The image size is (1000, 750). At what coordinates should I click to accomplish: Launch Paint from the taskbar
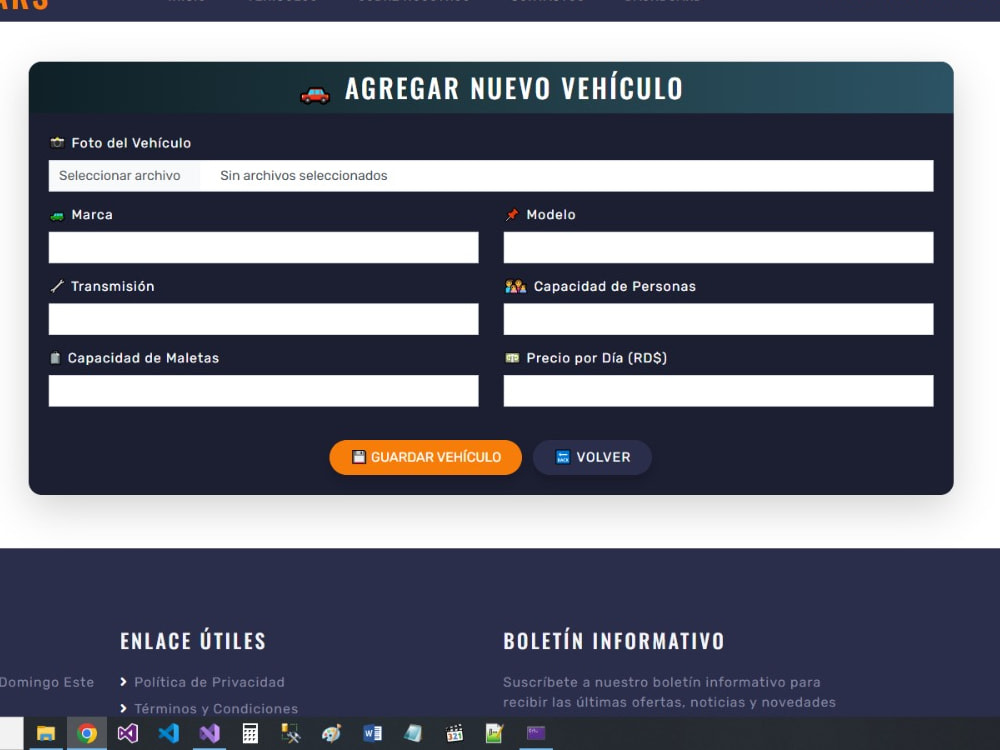tap(332, 733)
